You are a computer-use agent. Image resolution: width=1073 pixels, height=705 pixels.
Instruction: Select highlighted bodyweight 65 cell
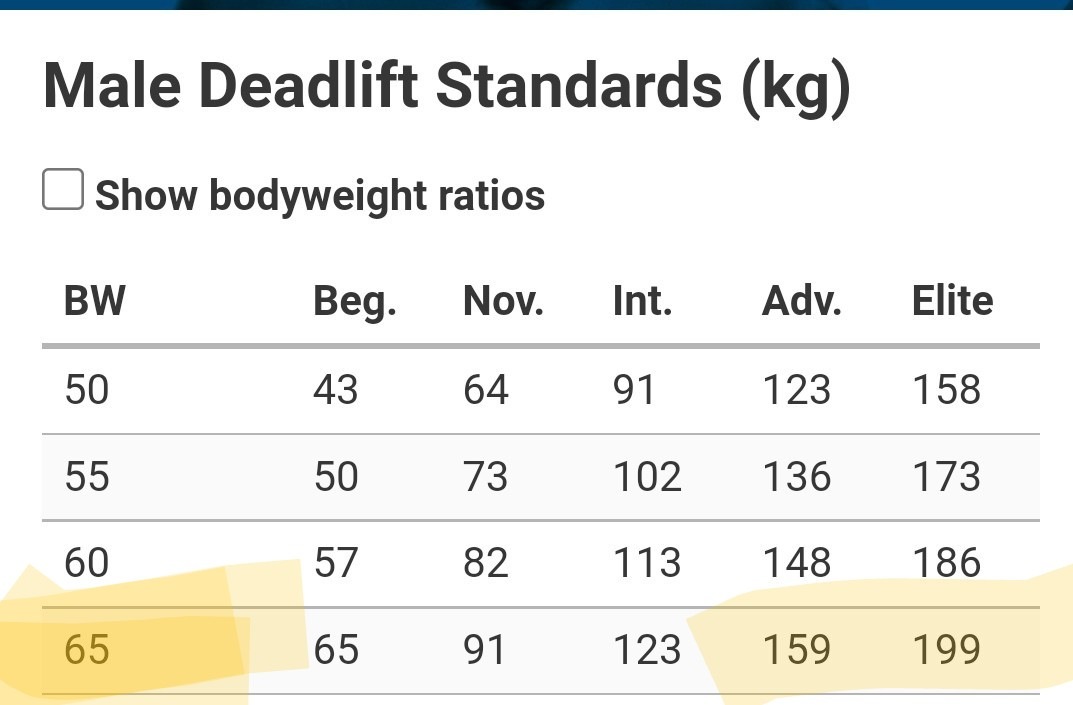[x=87, y=650]
